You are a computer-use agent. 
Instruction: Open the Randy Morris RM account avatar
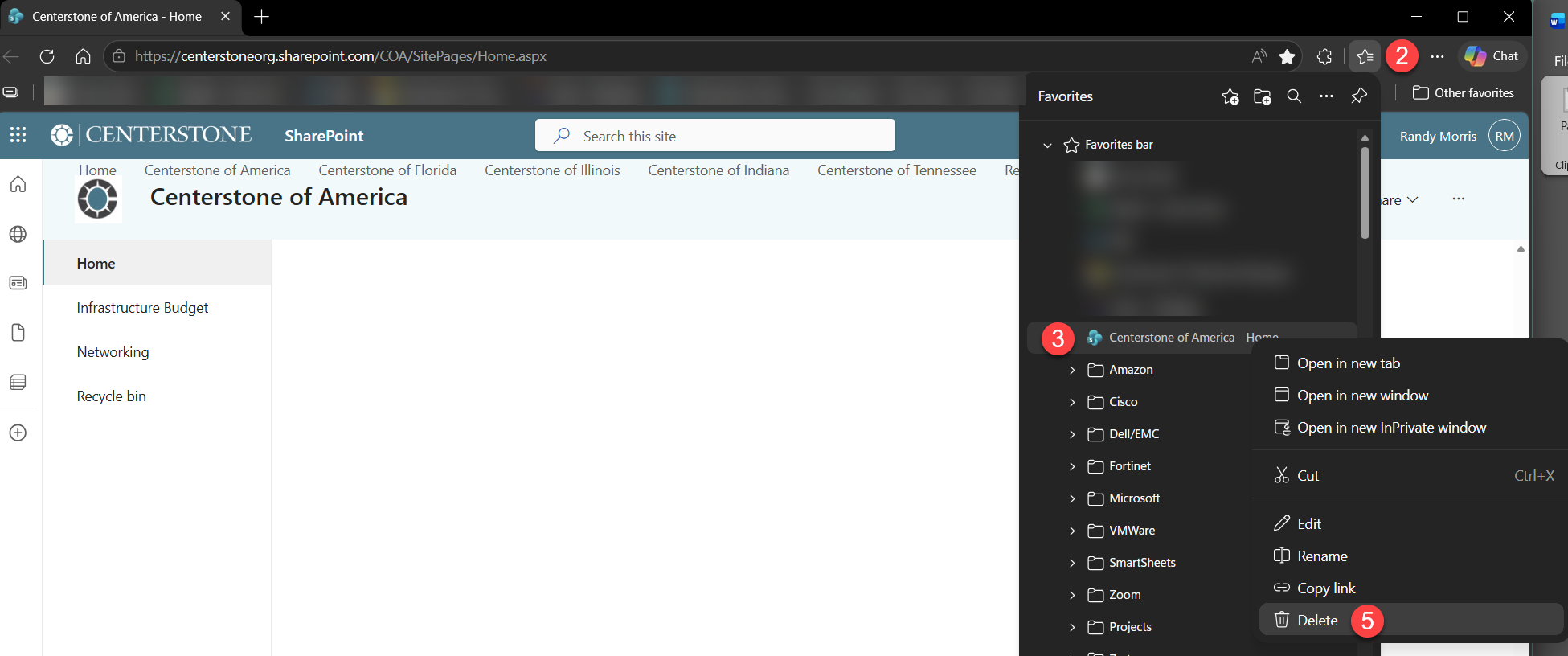(x=1505, y=136)
